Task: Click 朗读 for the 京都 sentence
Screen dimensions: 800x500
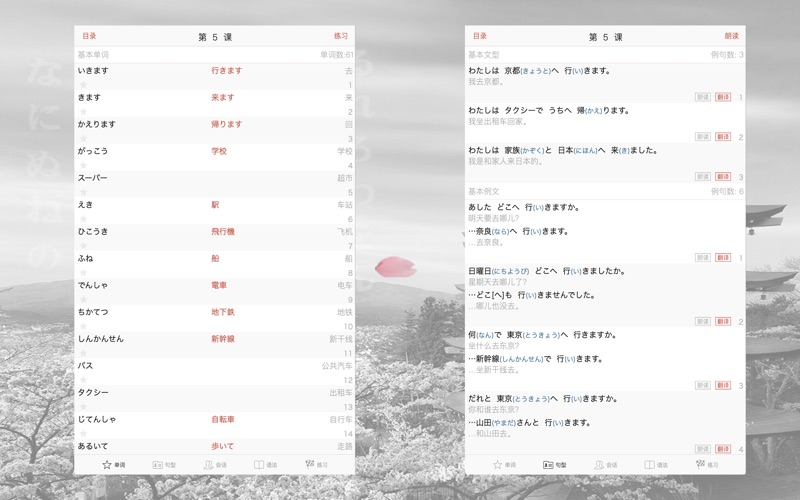Action: click(703, 97)
